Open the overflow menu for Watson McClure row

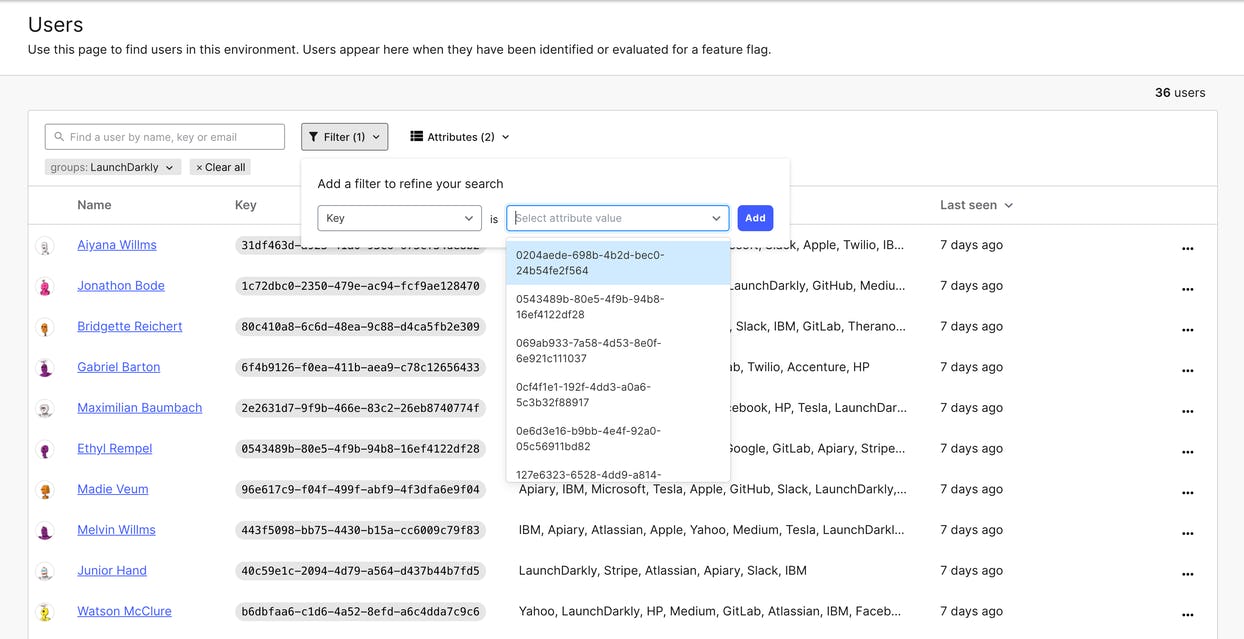point(1188,615)
